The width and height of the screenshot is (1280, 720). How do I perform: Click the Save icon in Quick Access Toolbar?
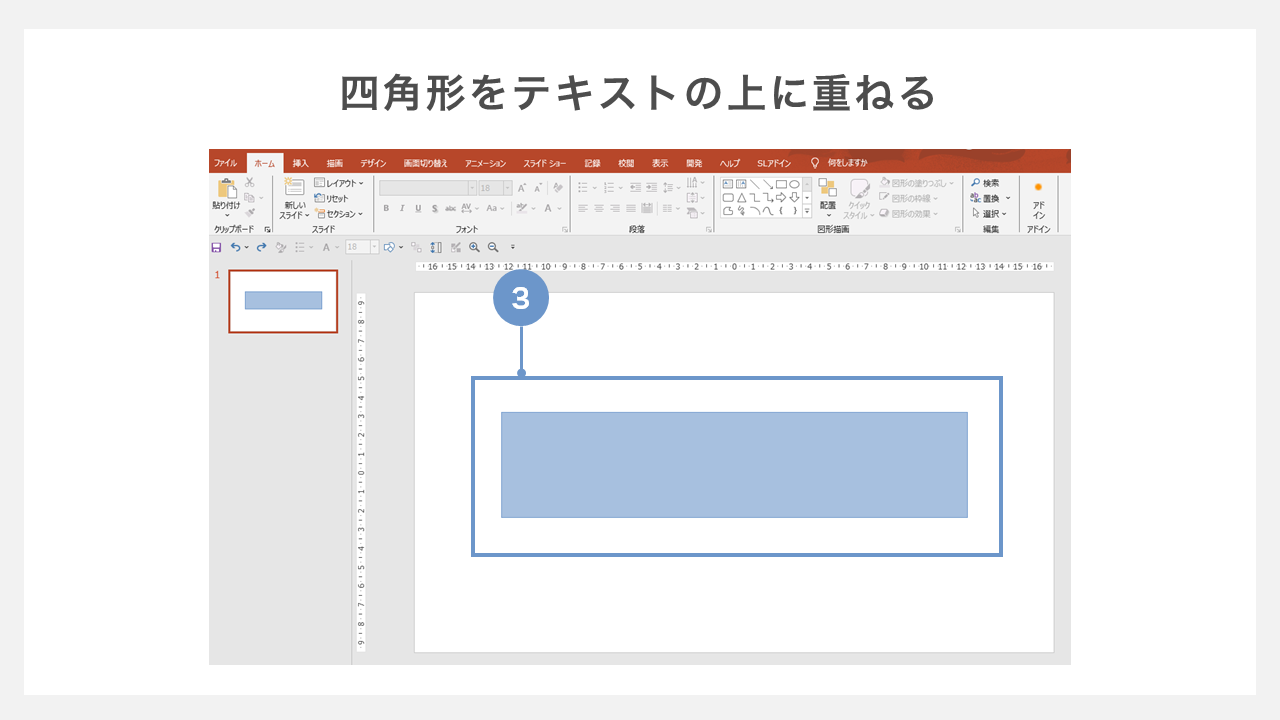click(216, 247)
